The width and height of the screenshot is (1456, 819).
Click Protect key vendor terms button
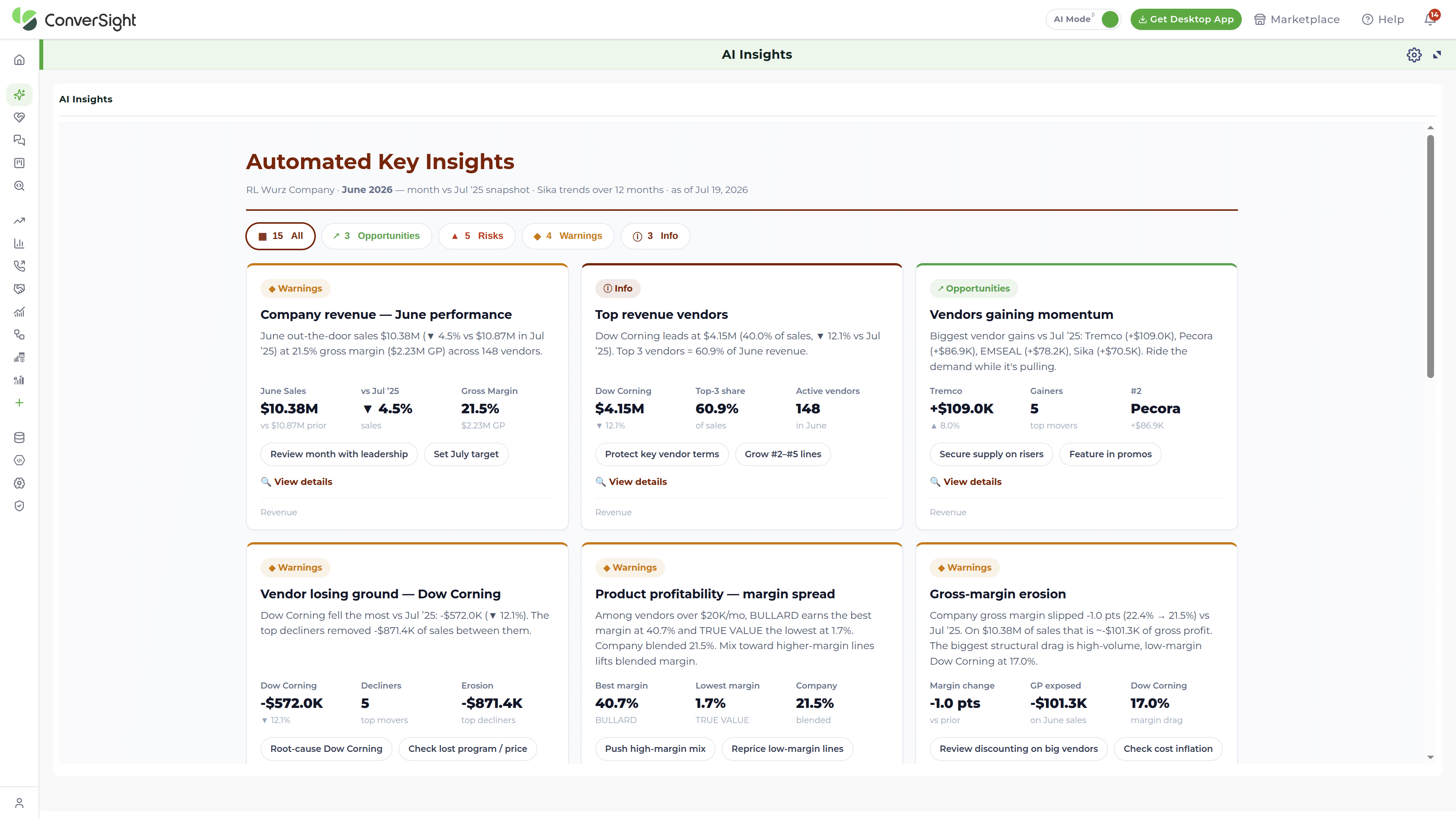tap(662, 454)
